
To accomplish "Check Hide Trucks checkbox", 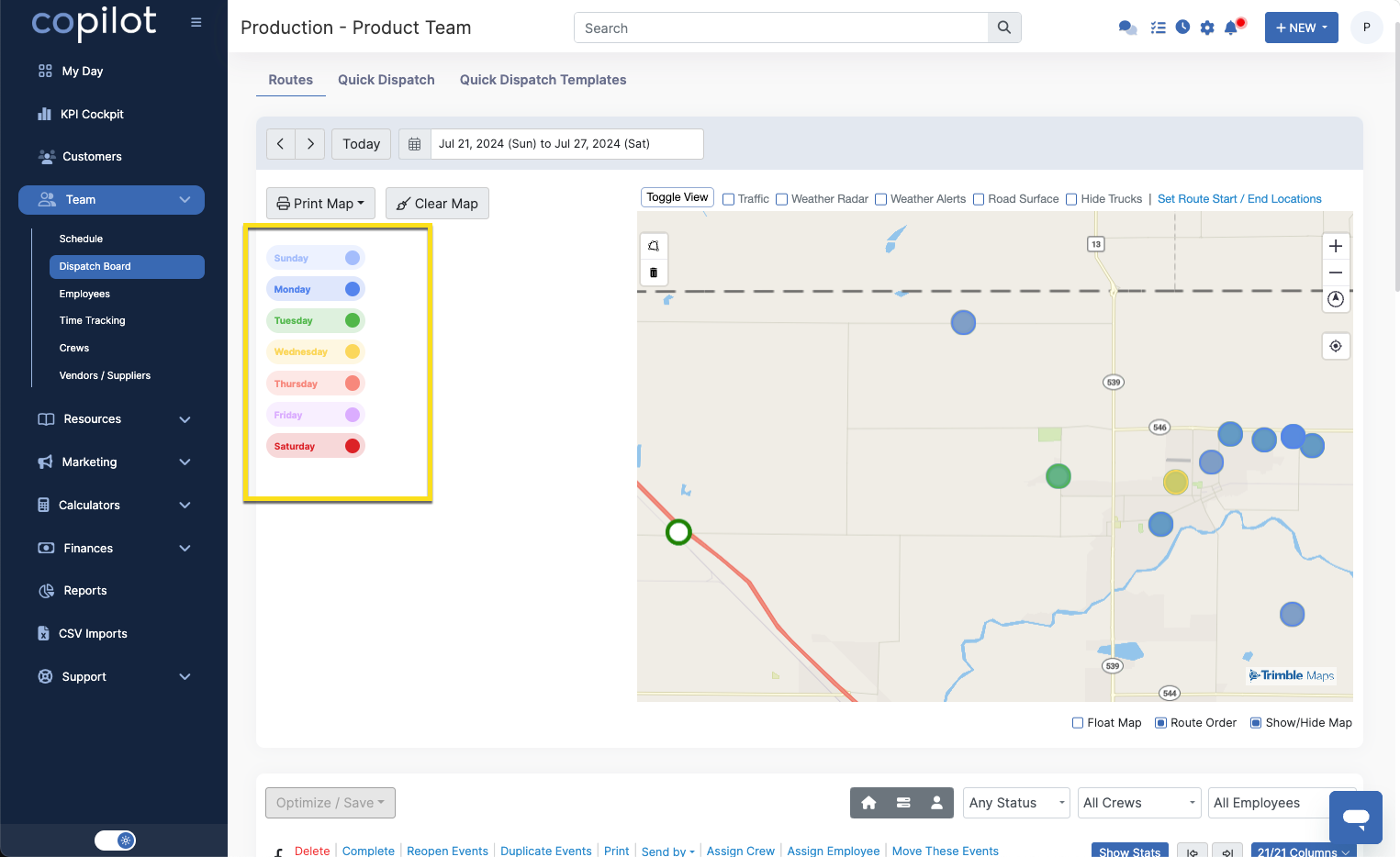I will (1071, 199).
